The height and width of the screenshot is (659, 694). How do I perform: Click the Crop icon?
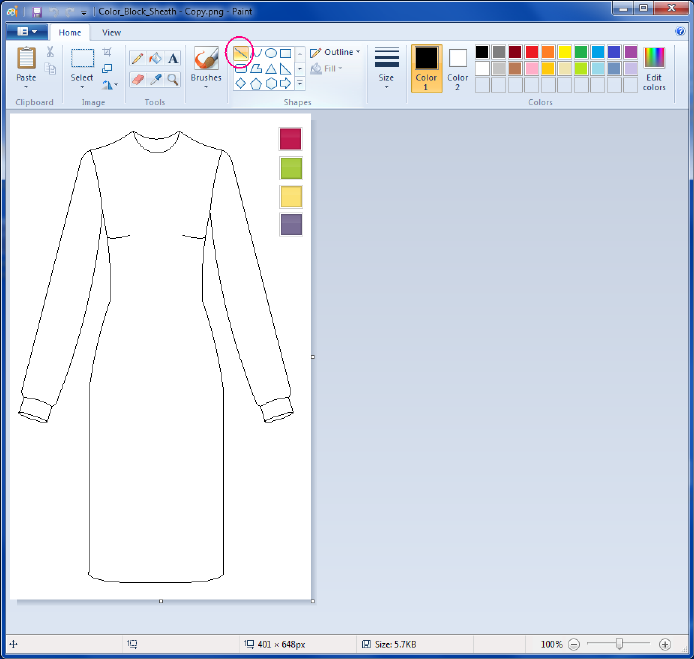pos(107,52)
